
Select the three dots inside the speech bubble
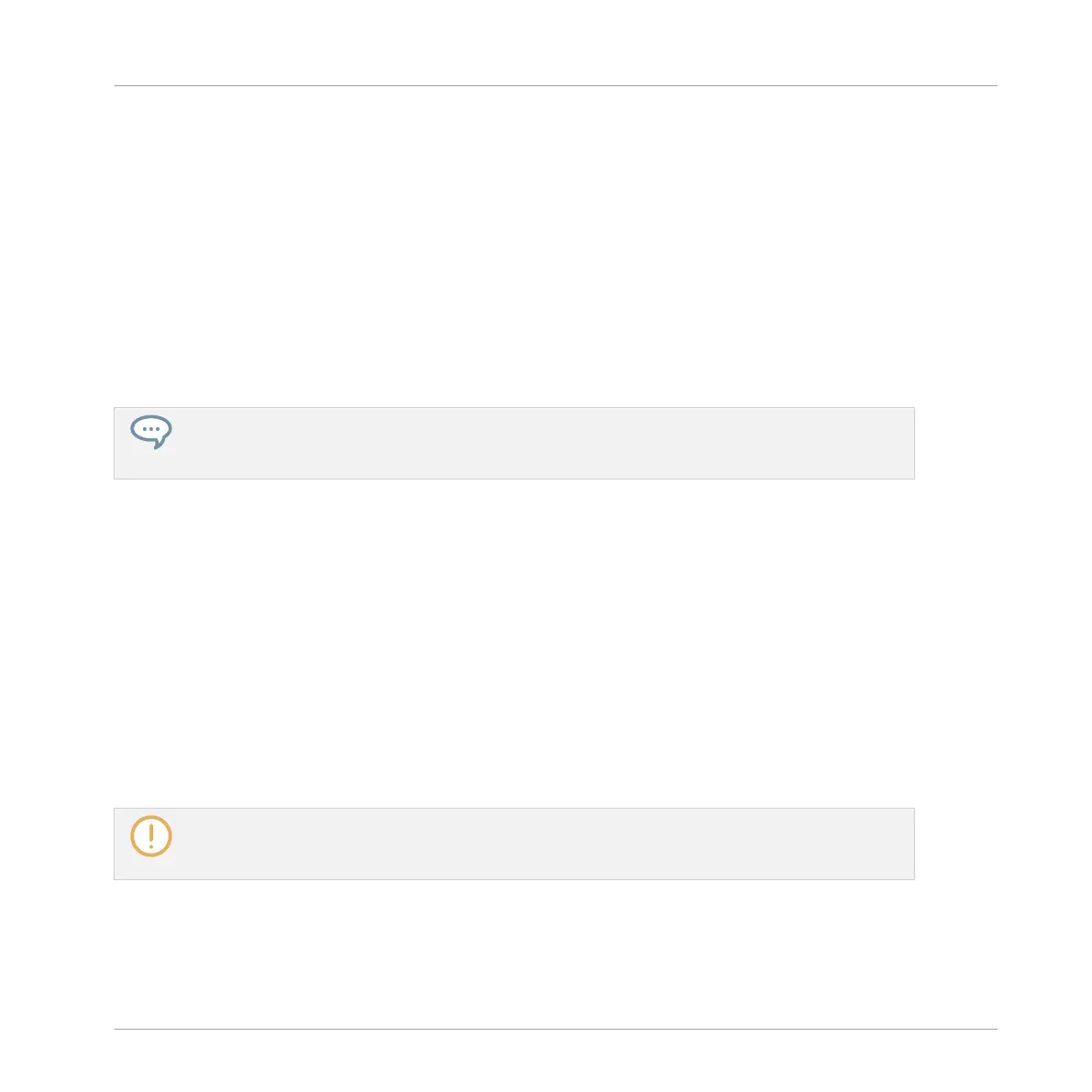point(151,429)
